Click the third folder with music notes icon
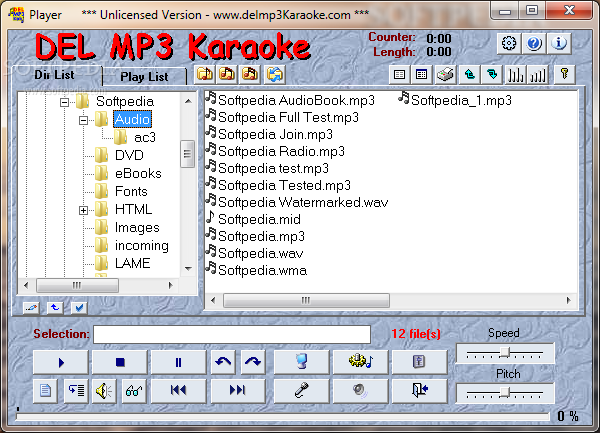Screen dimensions: 600x433 click(x=250, y=74)
